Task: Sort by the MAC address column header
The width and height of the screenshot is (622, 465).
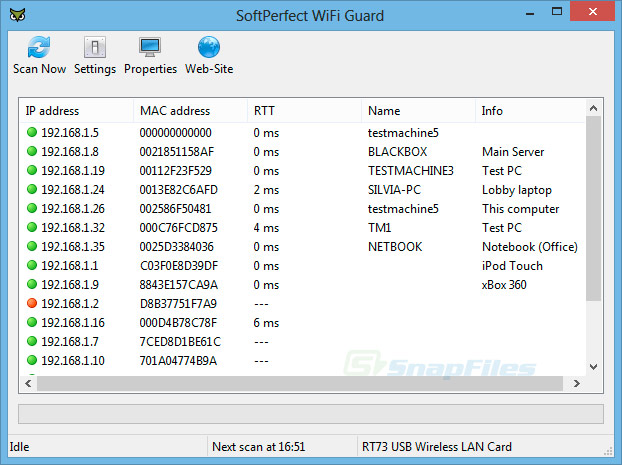Action: pyautogui.click(x=190, y=111)
